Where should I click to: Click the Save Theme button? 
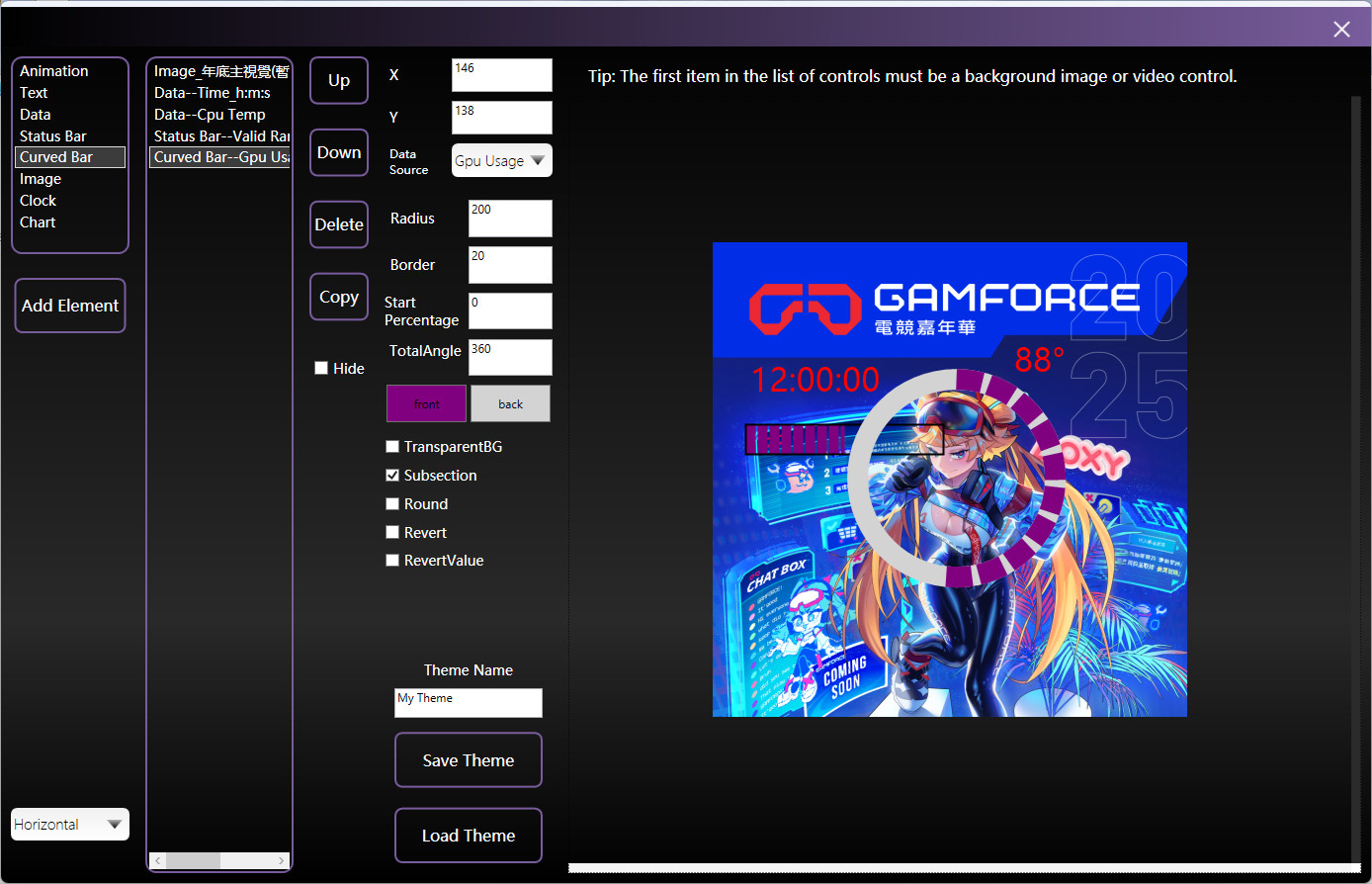(468, 760)
